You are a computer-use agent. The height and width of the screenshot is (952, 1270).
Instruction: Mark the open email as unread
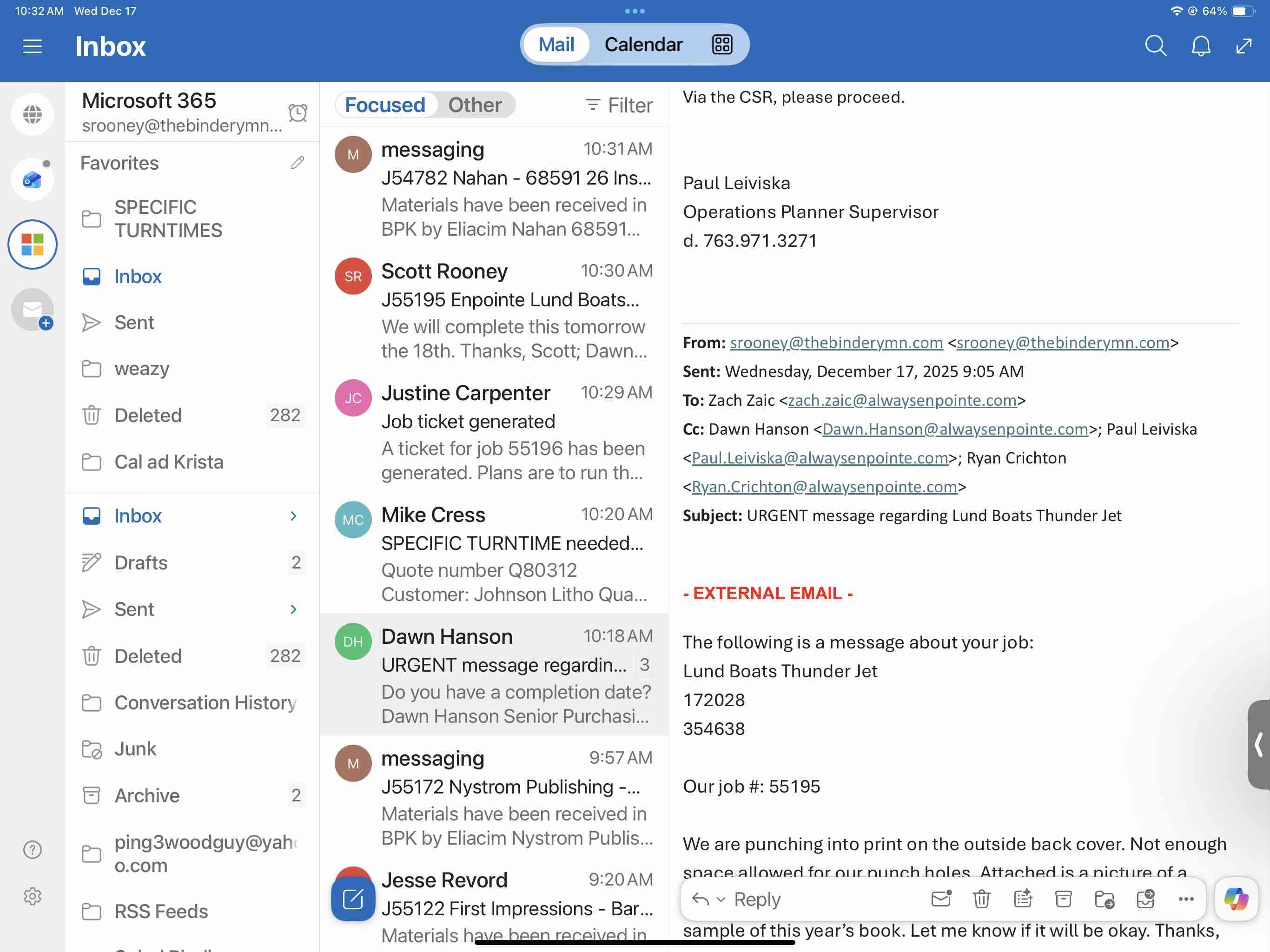(x=940, y=899)
